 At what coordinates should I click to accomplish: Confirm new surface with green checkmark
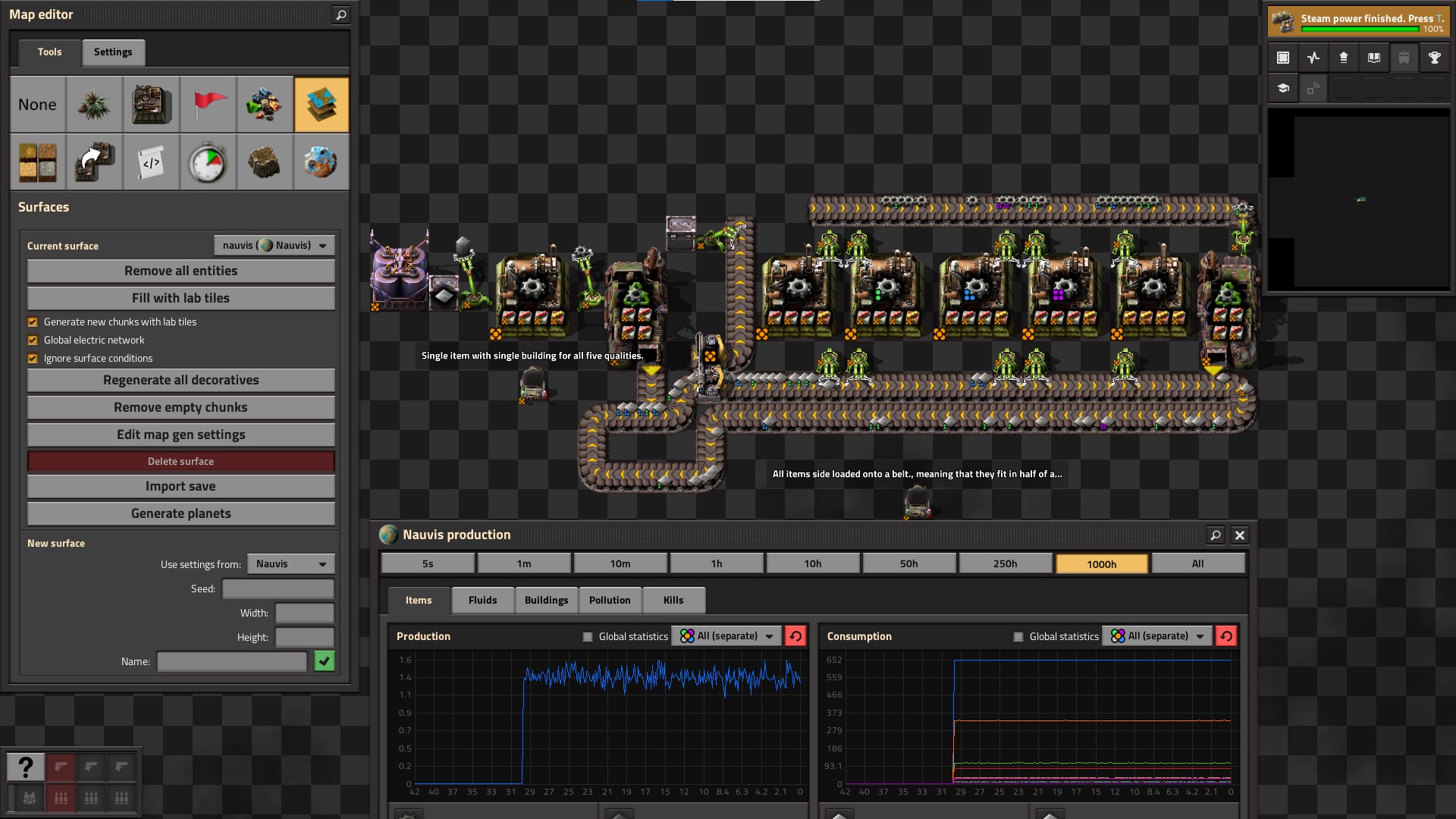pyautogui.click(x=325, y=662)
